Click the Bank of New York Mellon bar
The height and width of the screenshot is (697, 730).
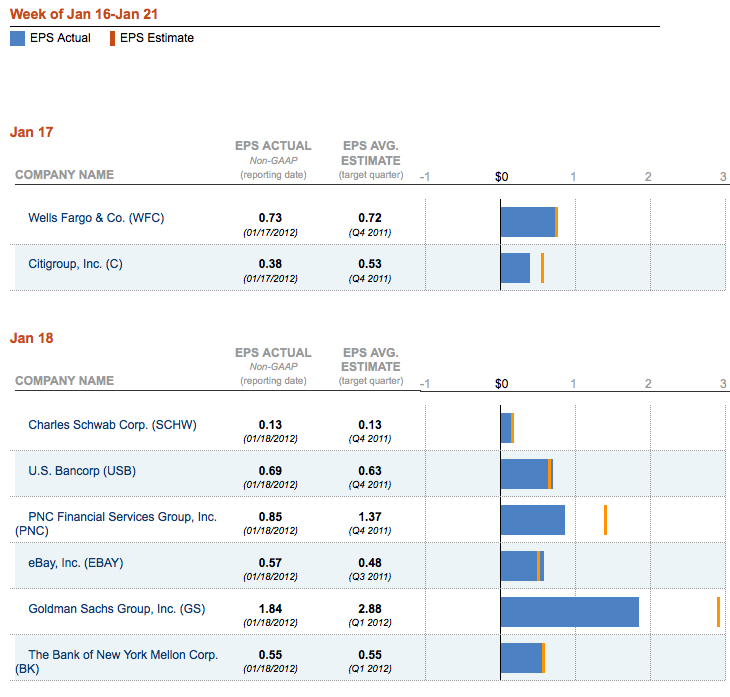[521, 658]
